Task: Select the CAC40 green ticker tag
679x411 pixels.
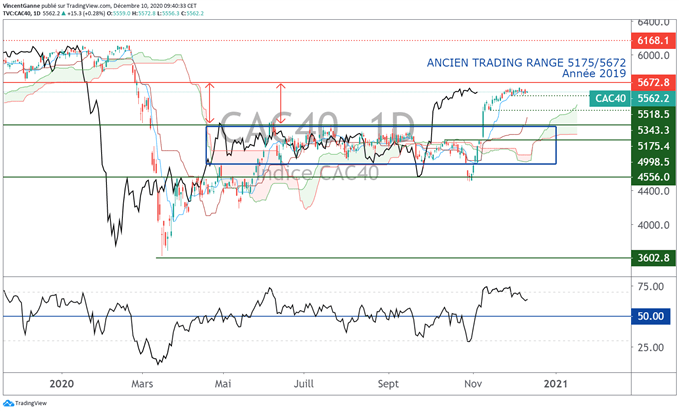Action: coord(610,99)
